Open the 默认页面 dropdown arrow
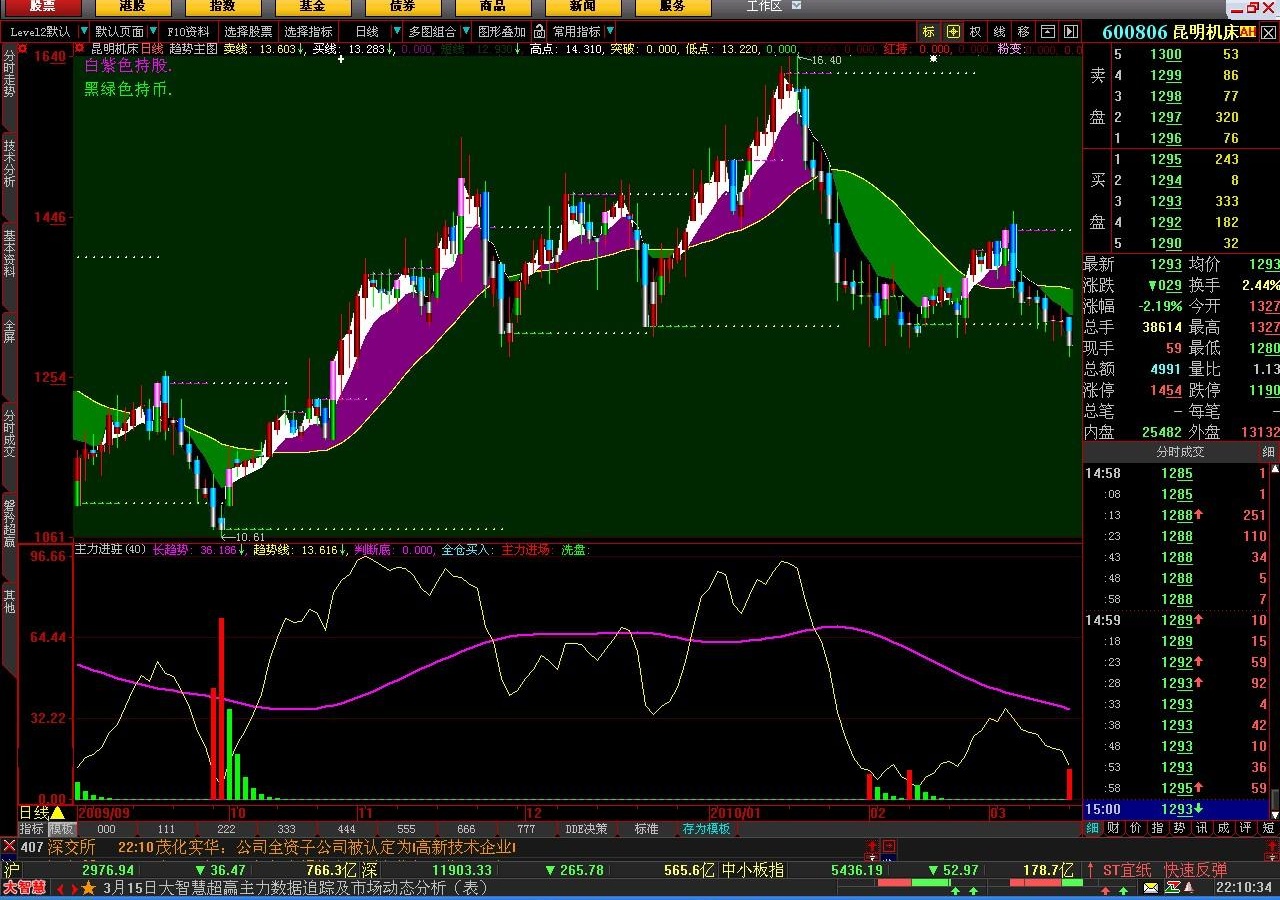The image size is (1280, 900). 153,32
